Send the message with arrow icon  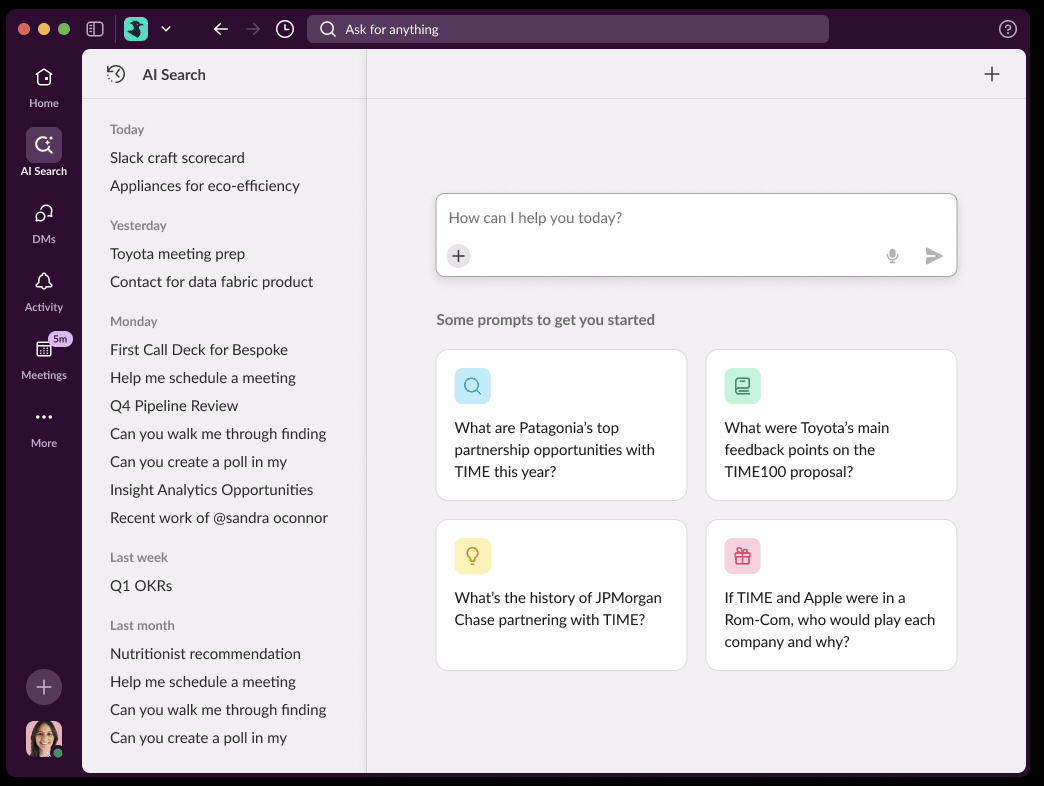934,256
